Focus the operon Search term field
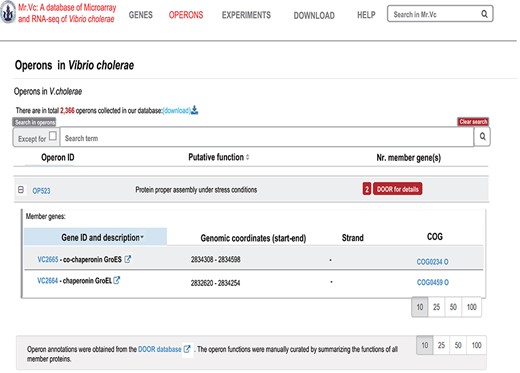The image size is (520, 373). (267, 137)
